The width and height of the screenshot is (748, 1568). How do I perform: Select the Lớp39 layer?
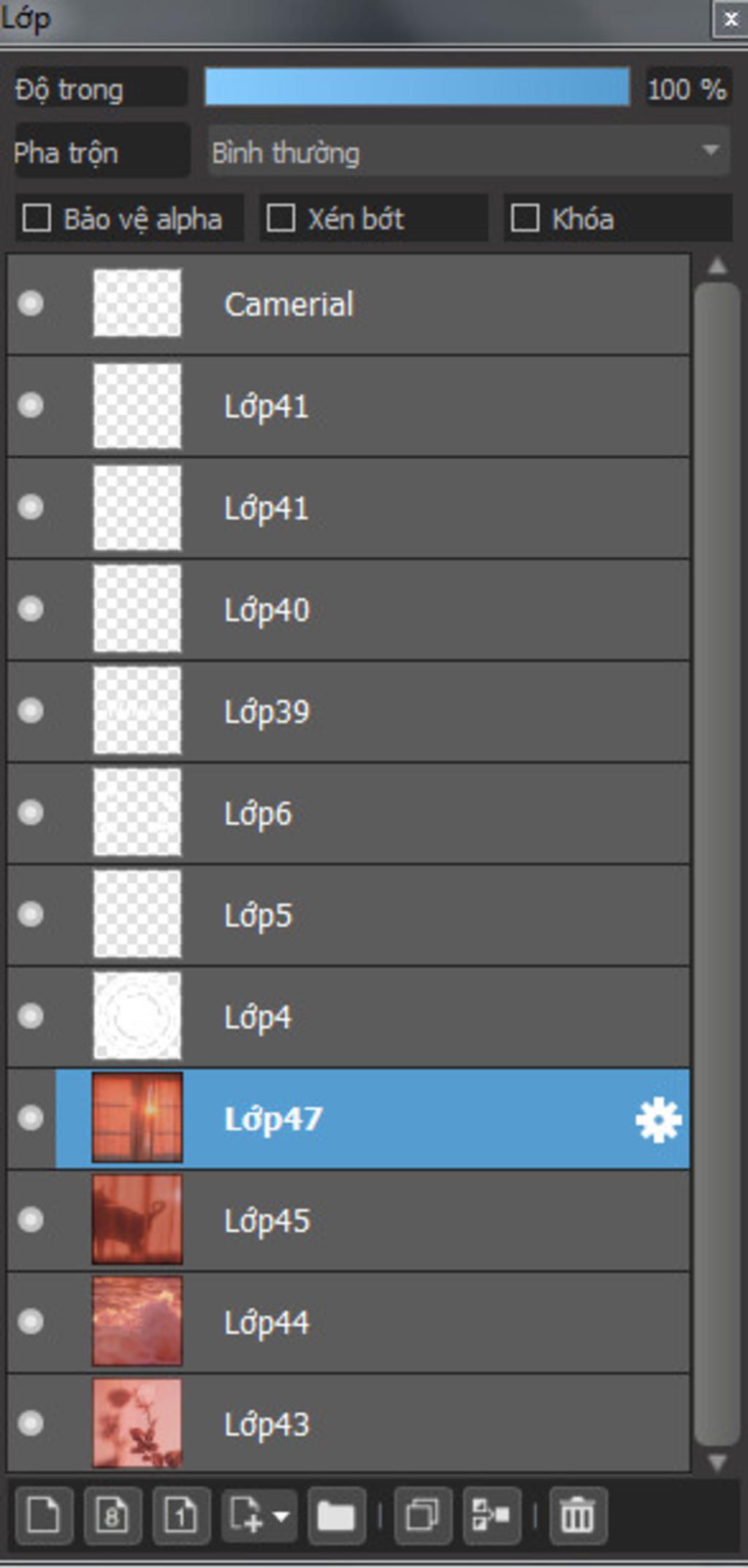[348, 711]
